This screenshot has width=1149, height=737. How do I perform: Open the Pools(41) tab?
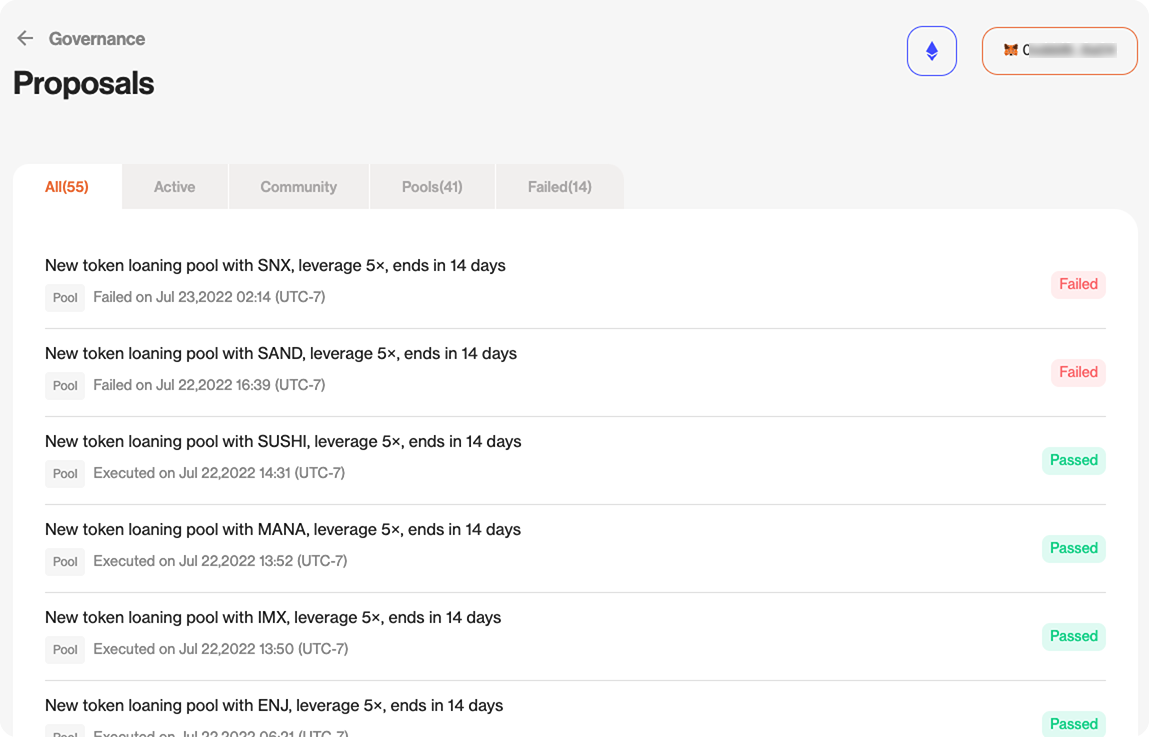432,187
